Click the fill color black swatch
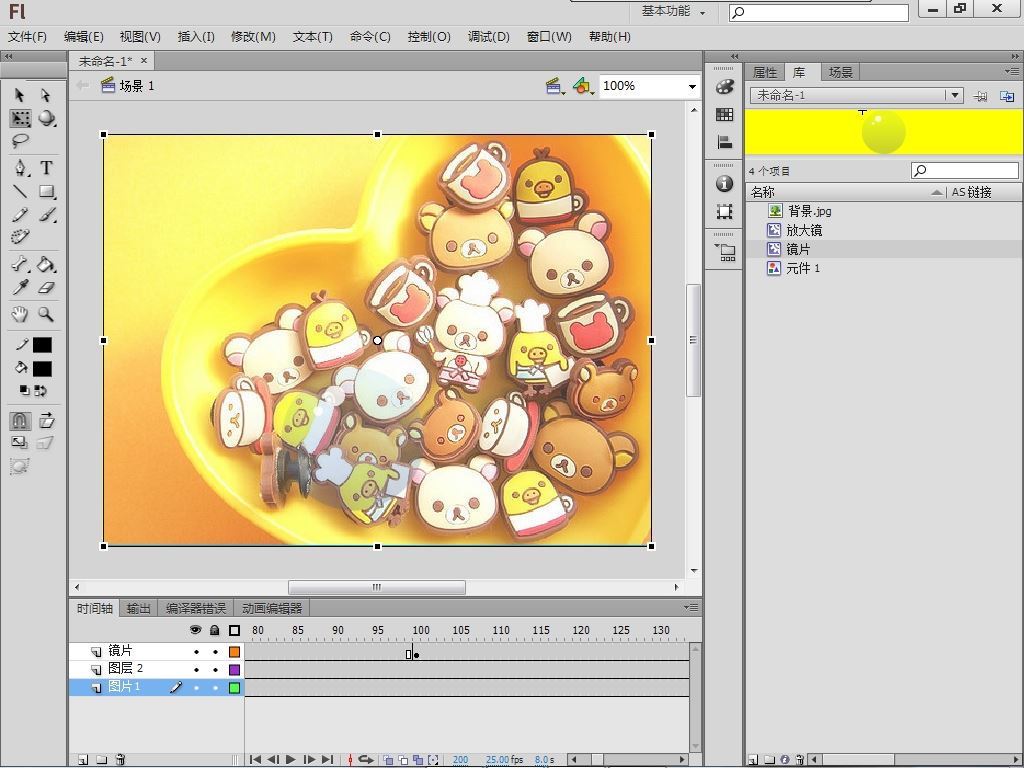Screen dimensions: 1024x768 point(42,369)
